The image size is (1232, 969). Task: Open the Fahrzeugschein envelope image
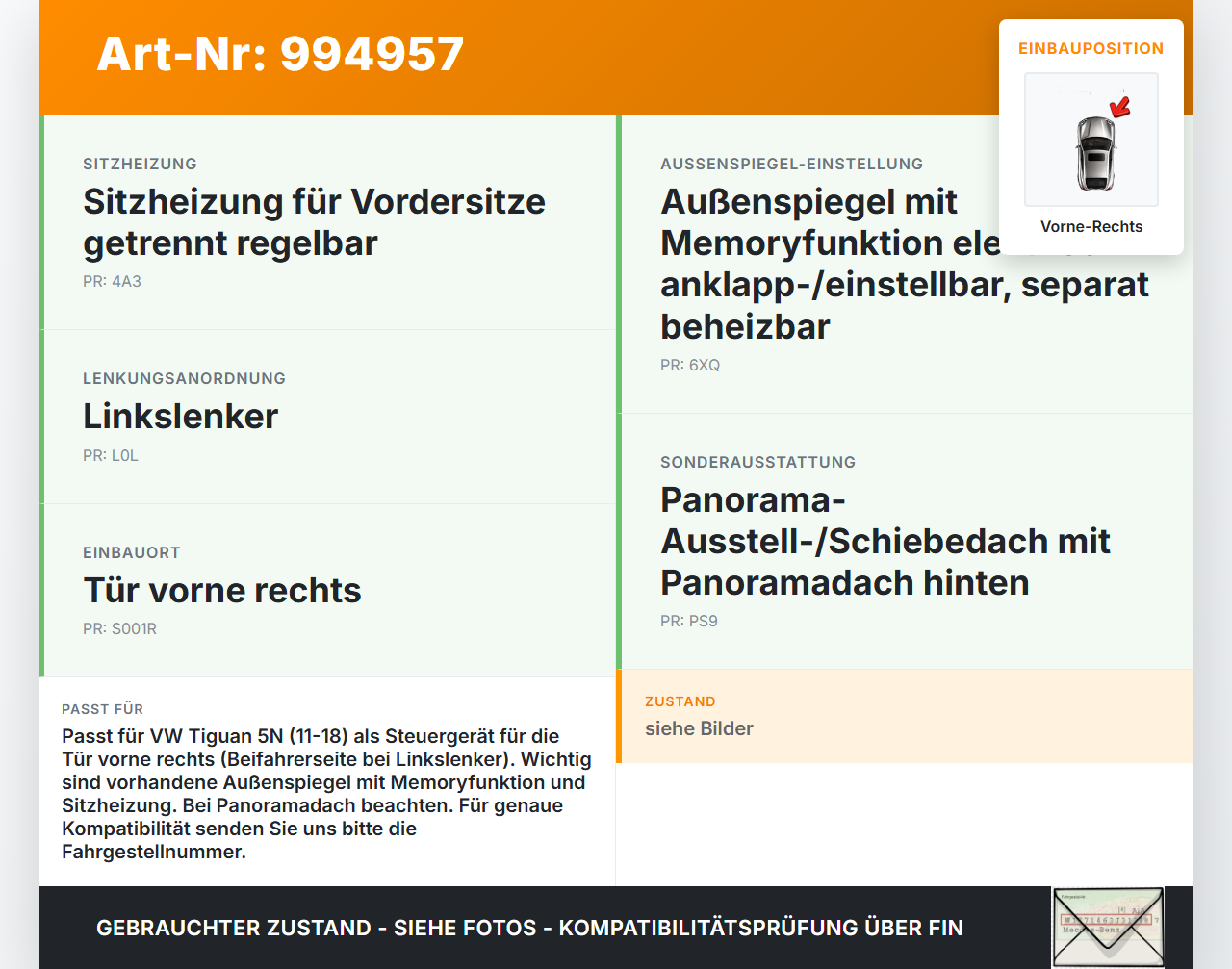[x=1108, y=926]
